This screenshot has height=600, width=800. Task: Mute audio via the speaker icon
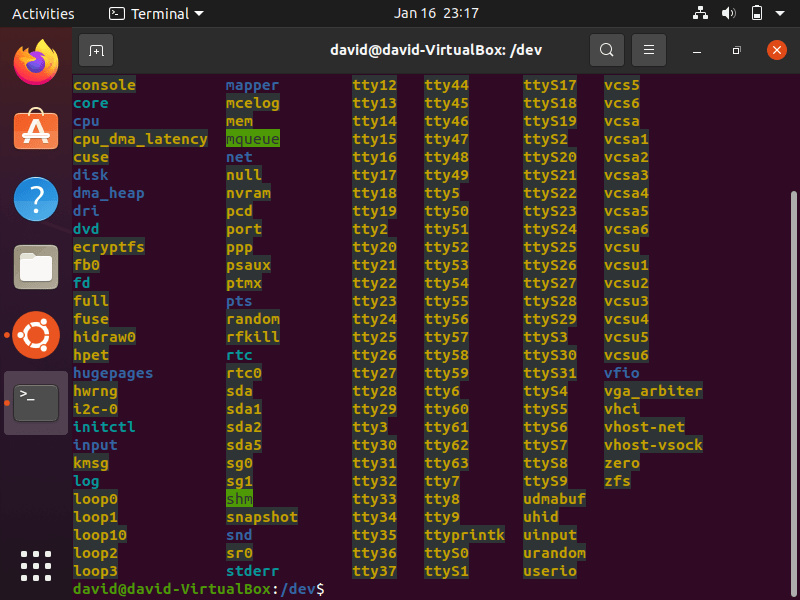point(728,14)
